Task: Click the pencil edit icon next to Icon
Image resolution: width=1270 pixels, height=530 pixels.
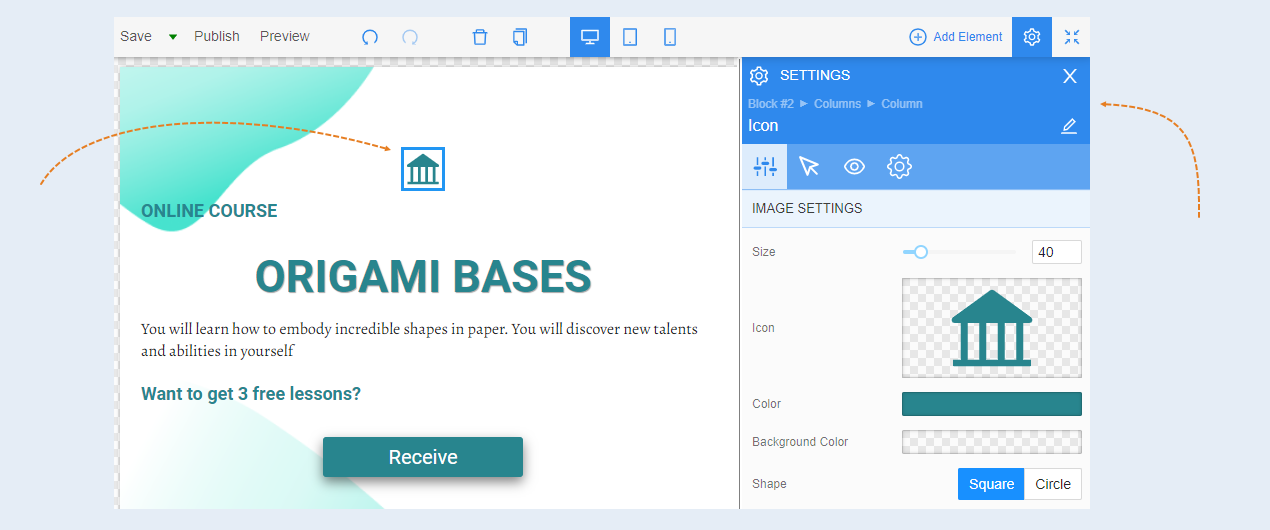Action: (x=1069, y=126)
